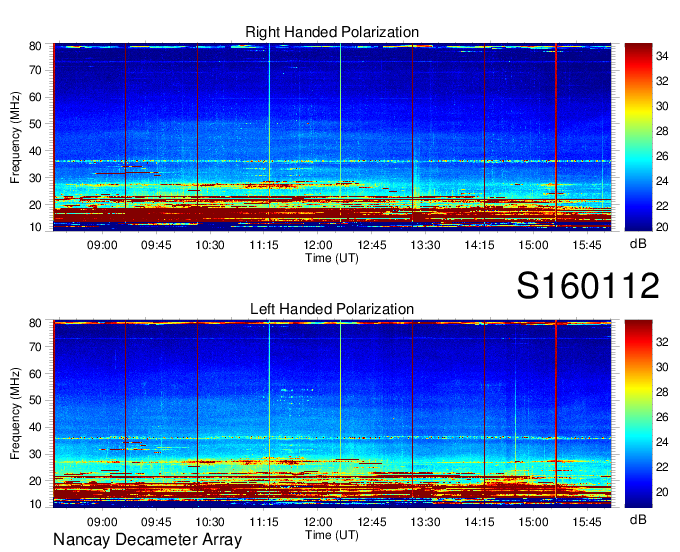Click the Right Handed Polarization plot title
Viewport: 680px width, 552px height.
point(332,32)
